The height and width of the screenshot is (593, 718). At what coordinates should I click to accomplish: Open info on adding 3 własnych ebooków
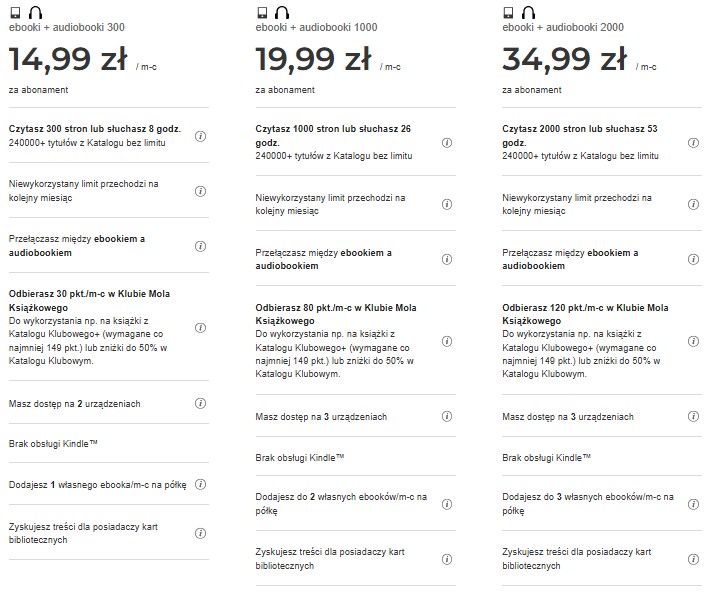click(x=693, y=504)
